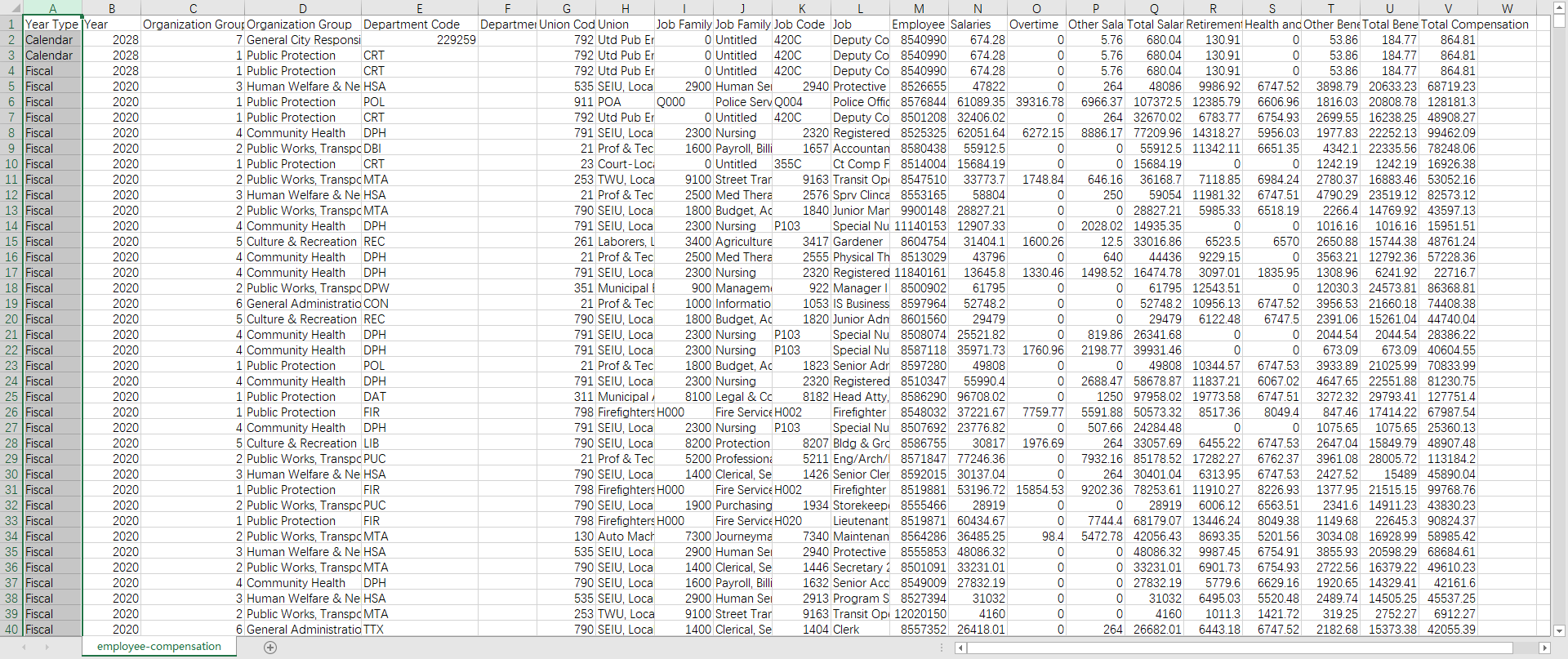Click the 'DAT' department cell
The image size is (1568, 659).
pos(420,397)
